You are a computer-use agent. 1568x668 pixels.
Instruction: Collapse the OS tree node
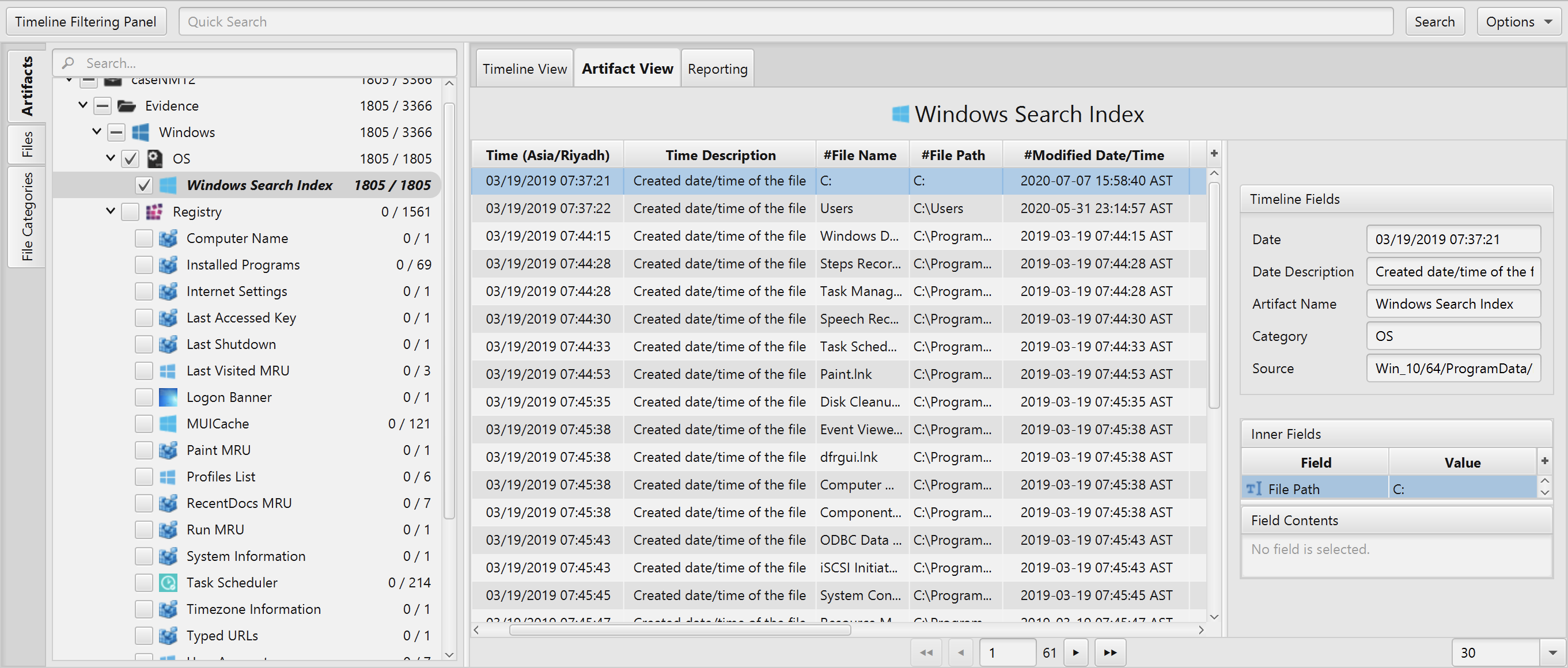[x=110, y=158]
